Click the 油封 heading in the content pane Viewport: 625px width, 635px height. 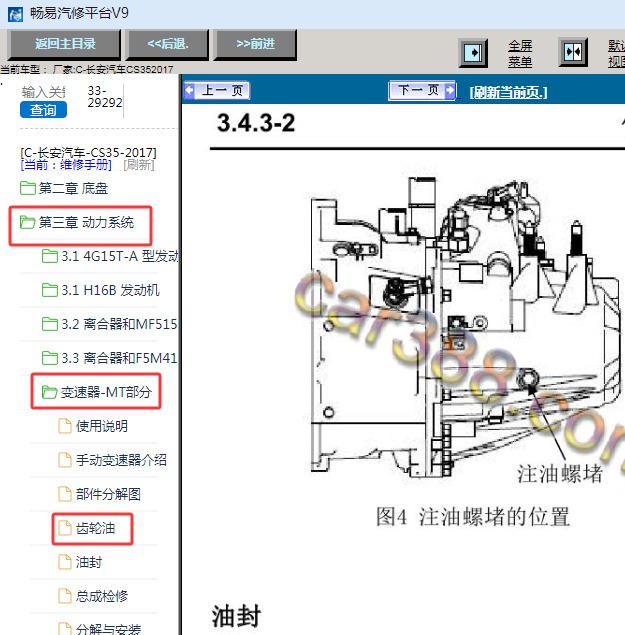[237, 616]
